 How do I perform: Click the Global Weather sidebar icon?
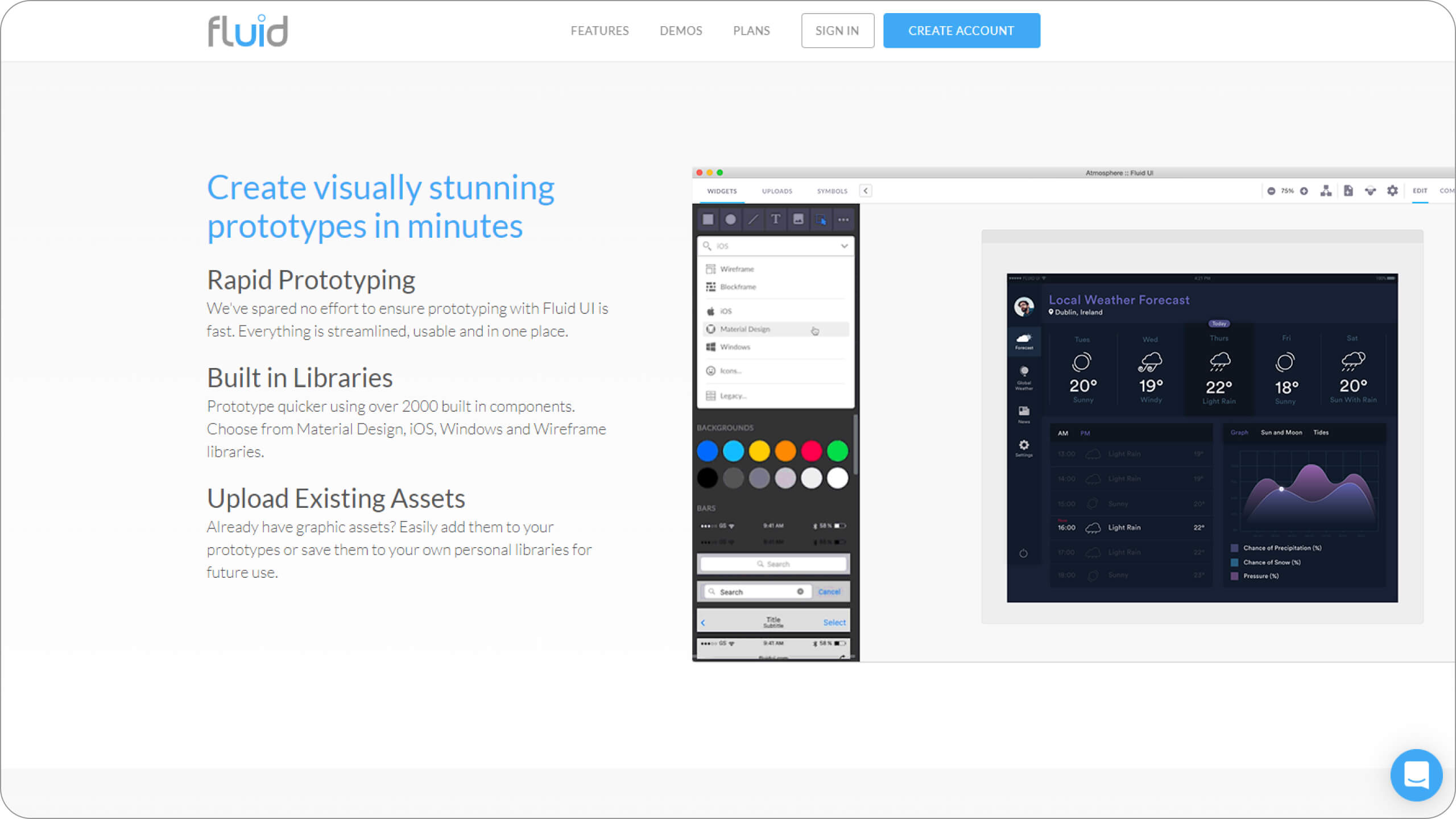coord(1024,378)
